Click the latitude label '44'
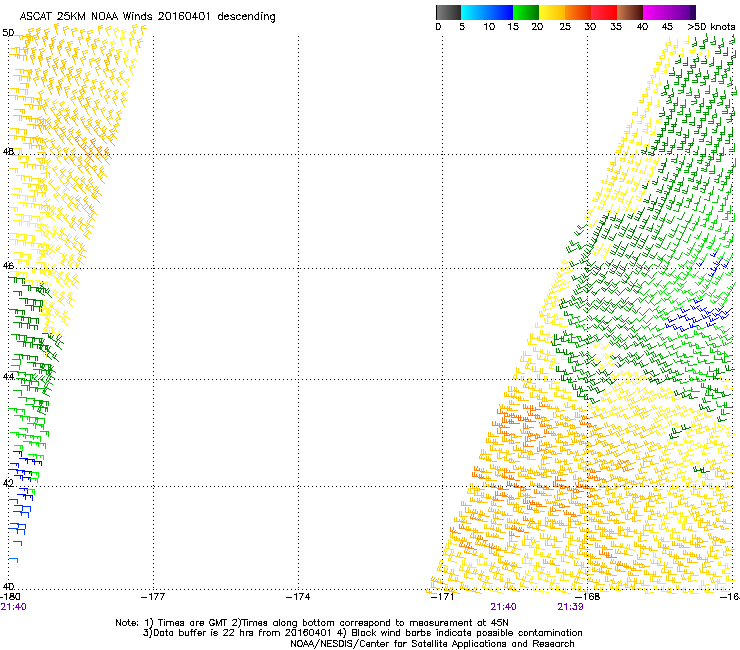 (8, 376)
